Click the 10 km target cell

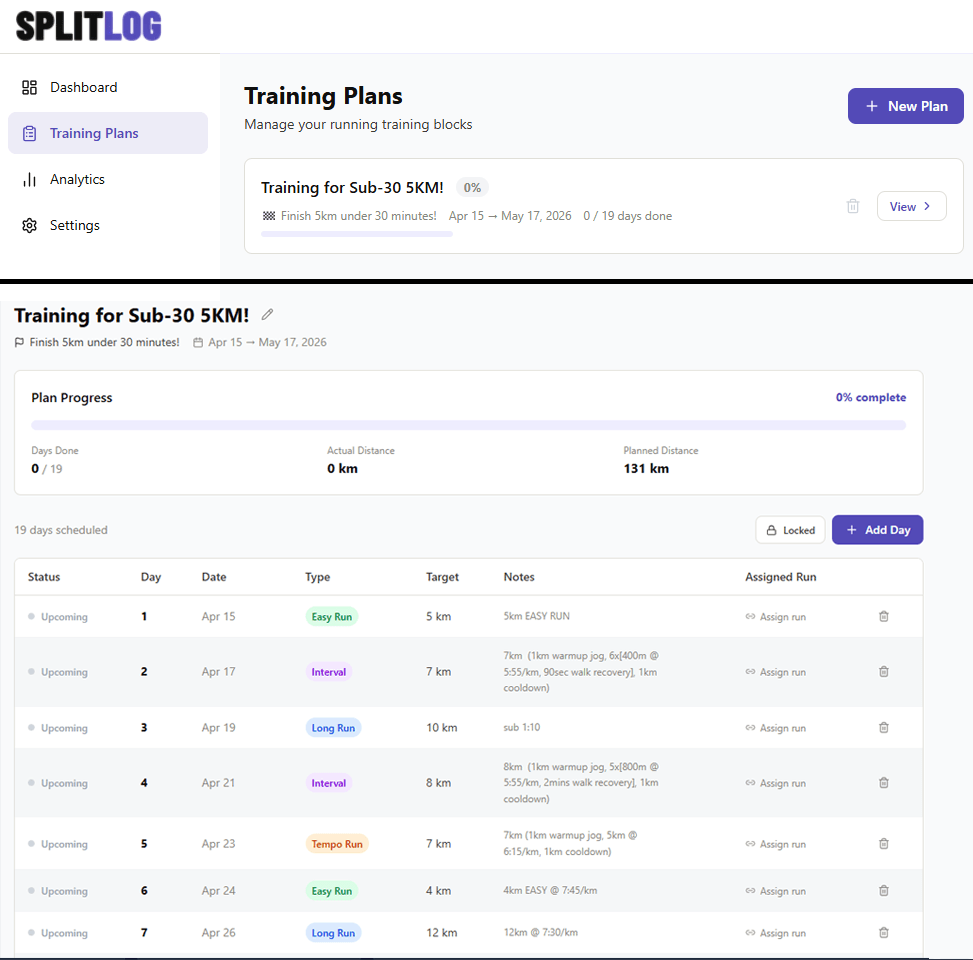click(441, 727)
